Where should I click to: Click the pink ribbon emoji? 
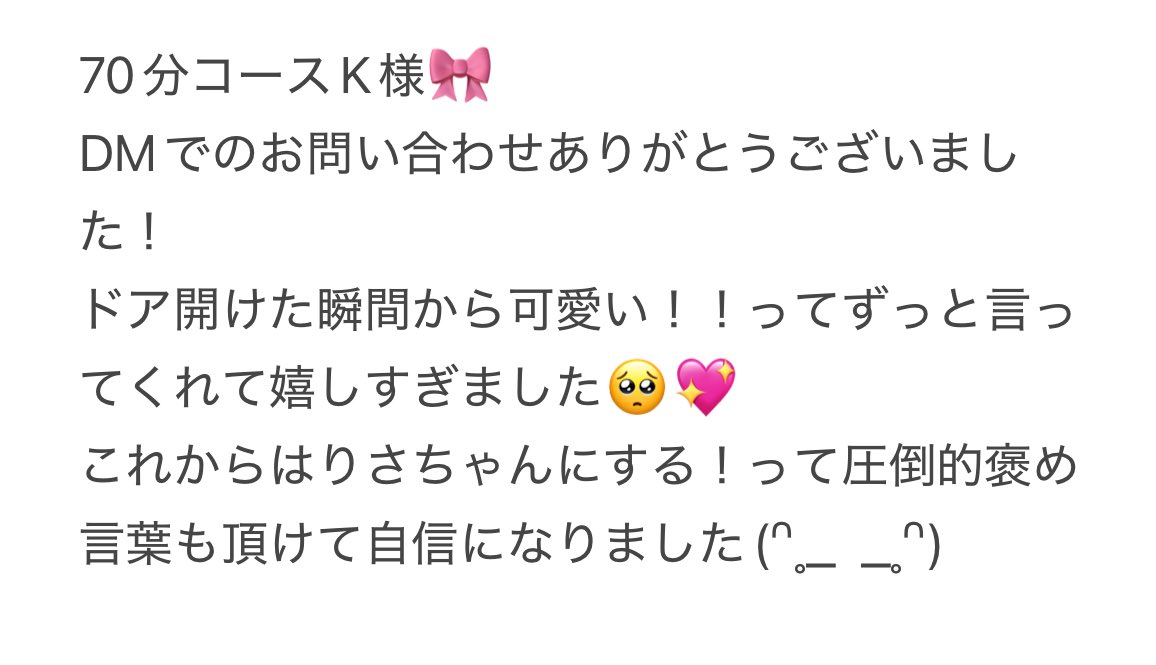click(x=459, y=74)
